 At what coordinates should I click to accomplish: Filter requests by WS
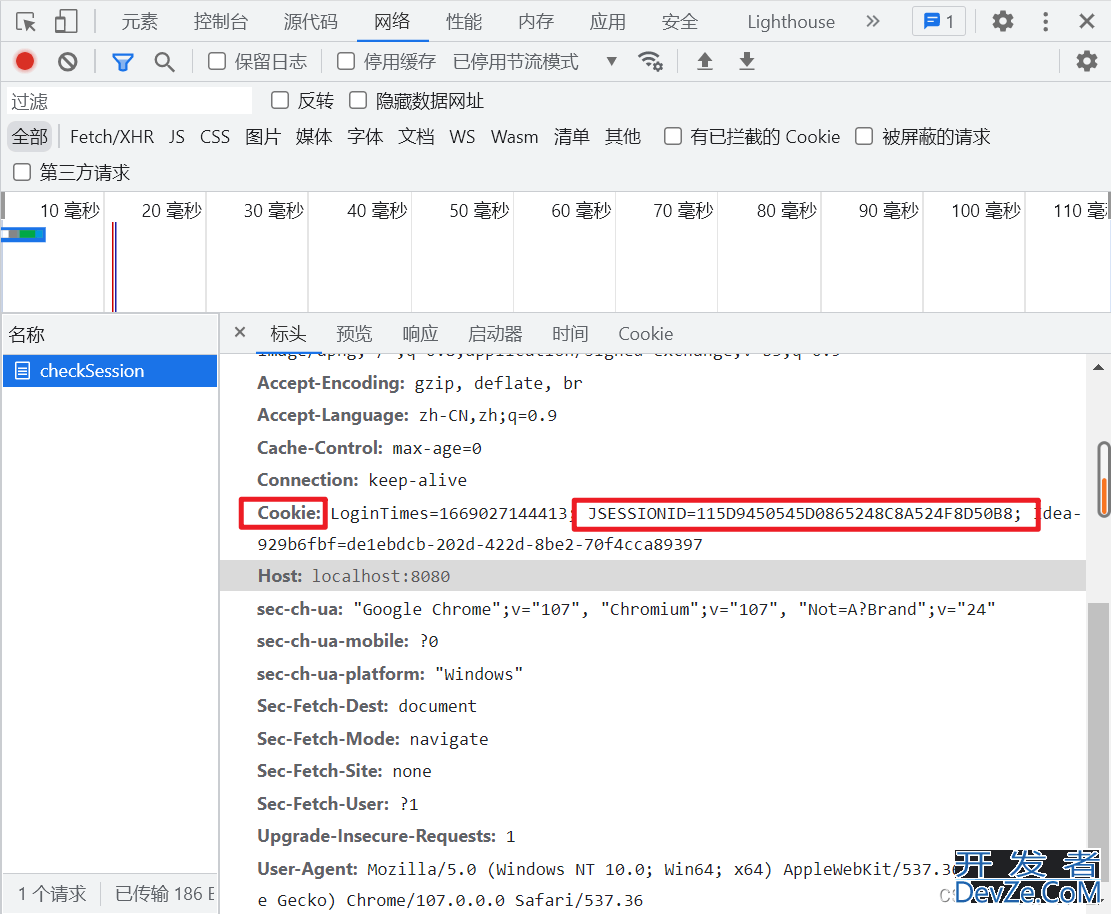coord(462,136)
